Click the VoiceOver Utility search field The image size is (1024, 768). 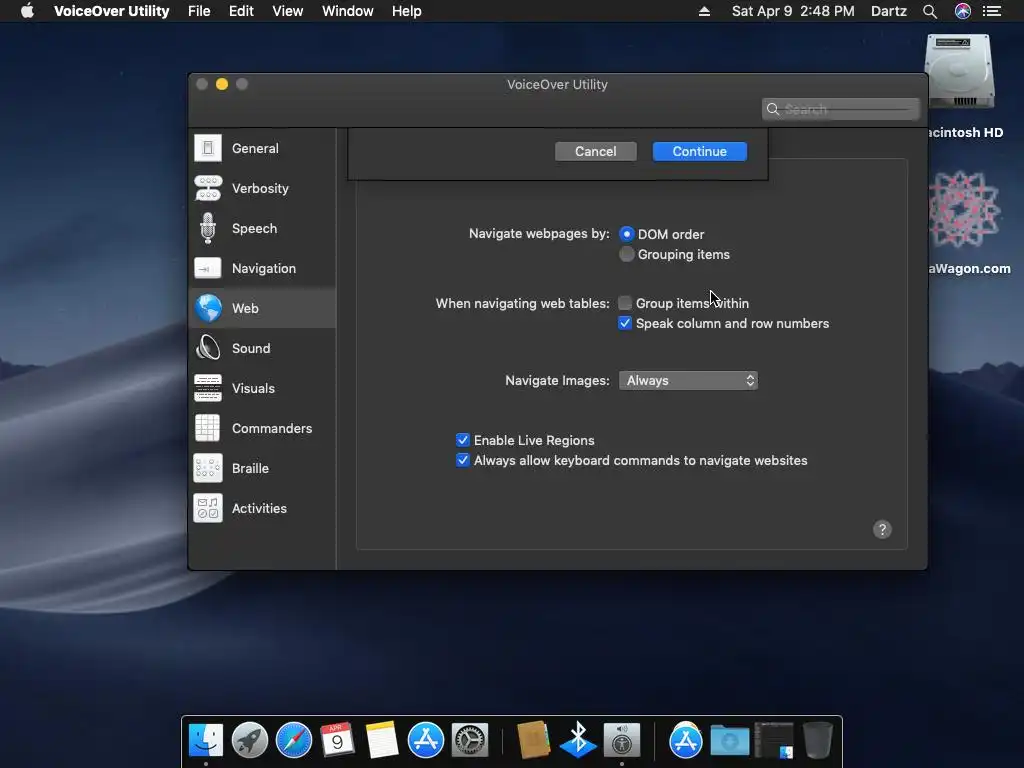pos(840,109)
